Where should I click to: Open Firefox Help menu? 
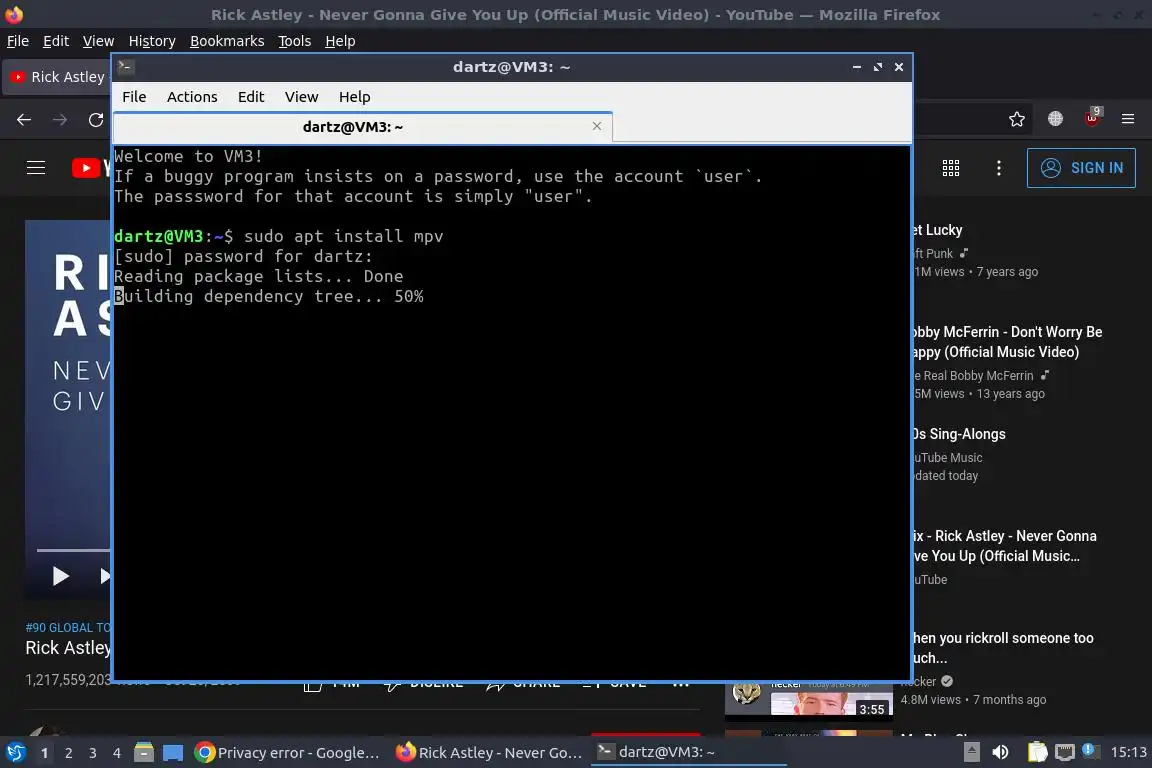pyautogui.click(x=340, y=41)
